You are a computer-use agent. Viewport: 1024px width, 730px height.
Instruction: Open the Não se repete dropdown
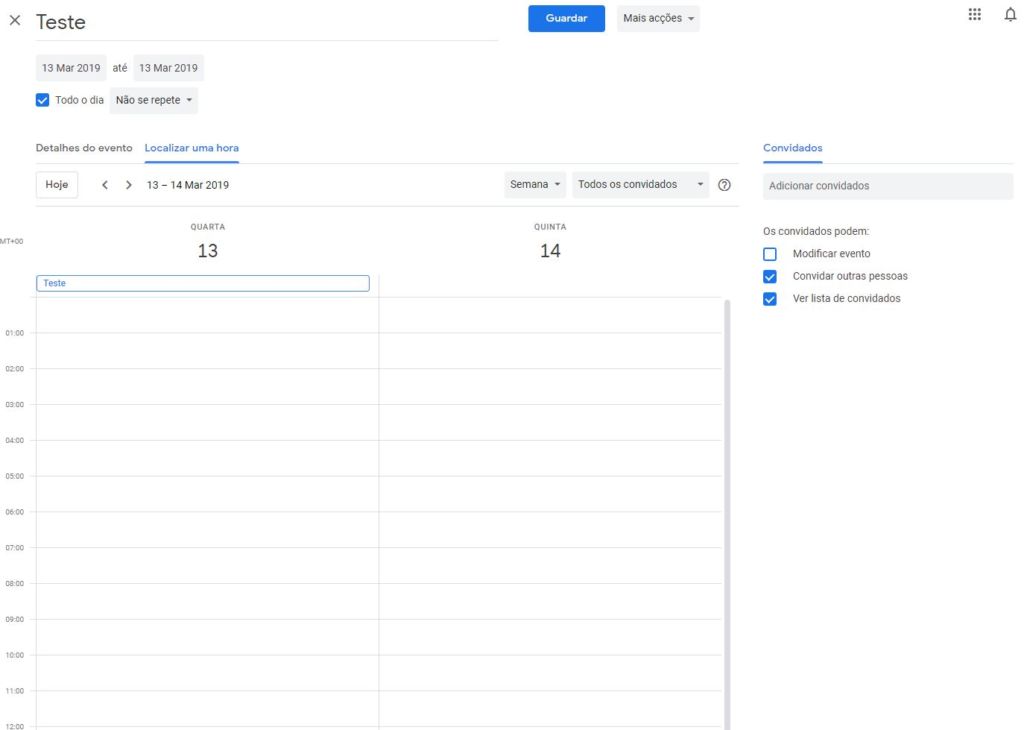153,100
